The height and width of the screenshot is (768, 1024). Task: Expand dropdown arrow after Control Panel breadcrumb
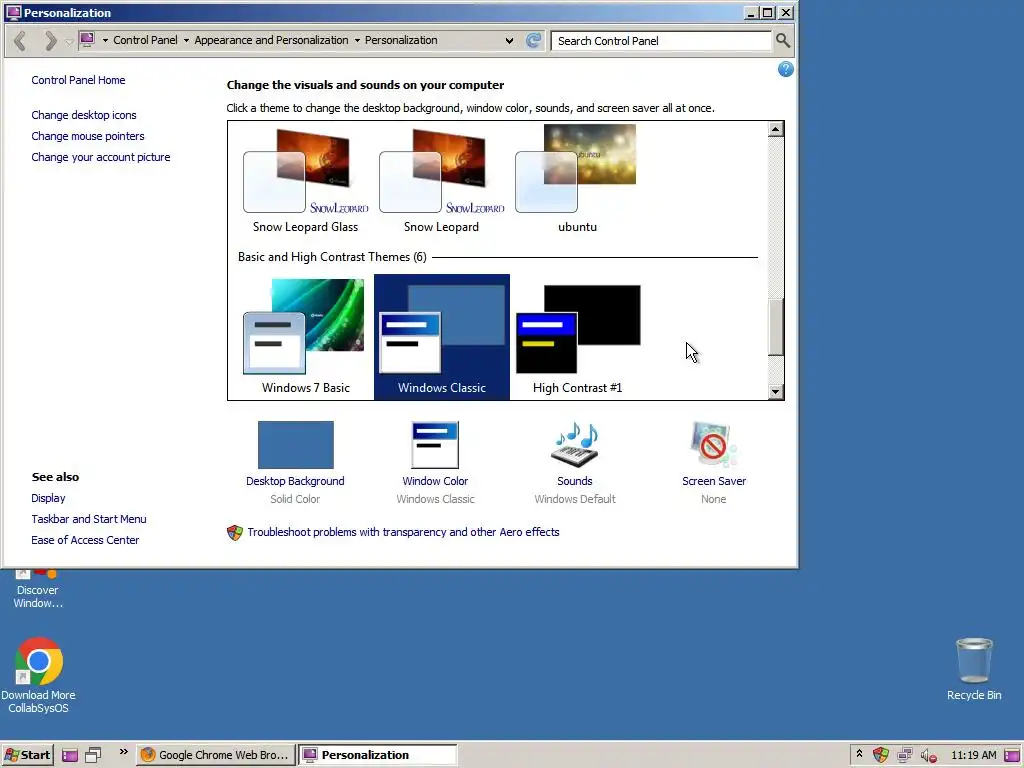(x=186, y=40)
